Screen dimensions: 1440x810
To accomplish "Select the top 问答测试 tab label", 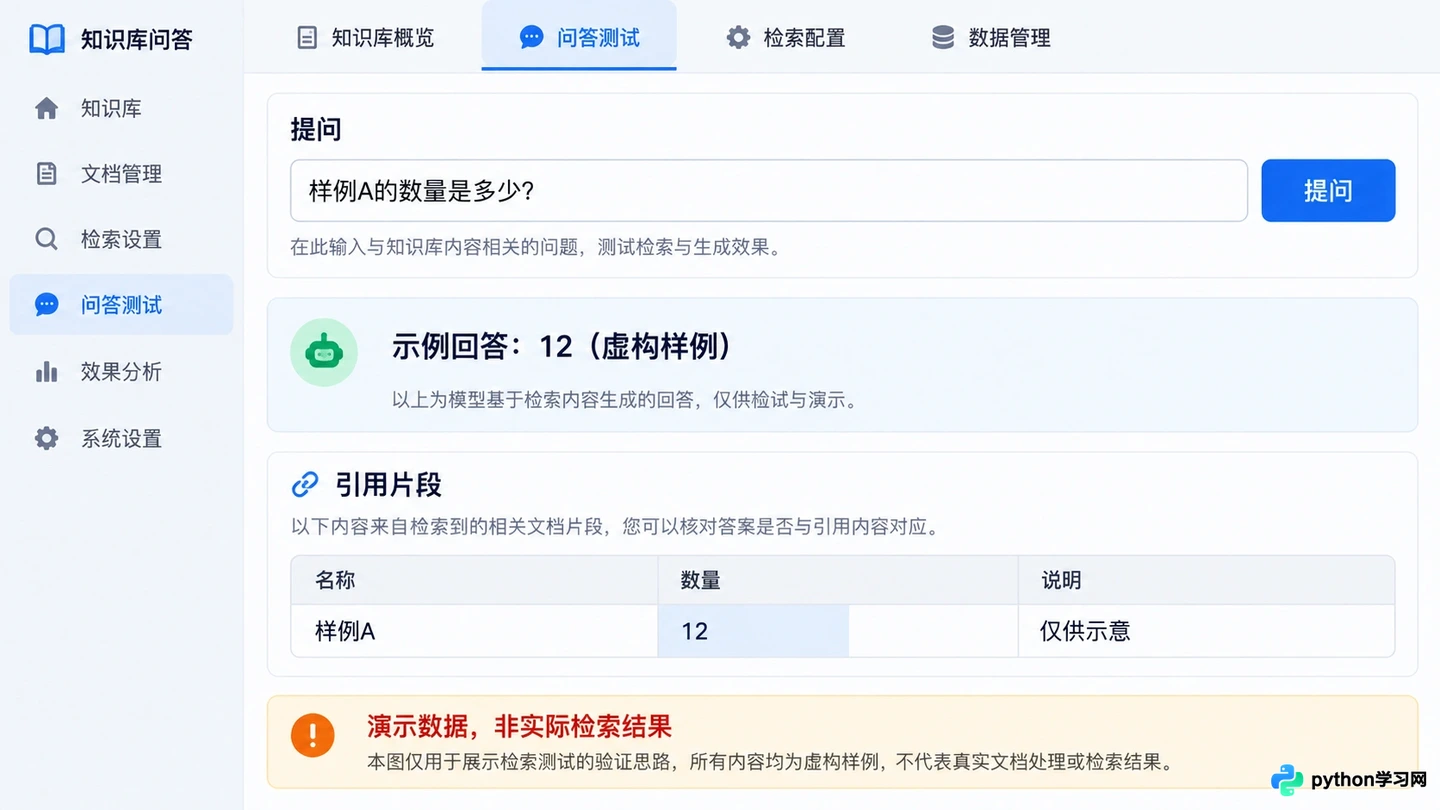I will coord(598,38).
